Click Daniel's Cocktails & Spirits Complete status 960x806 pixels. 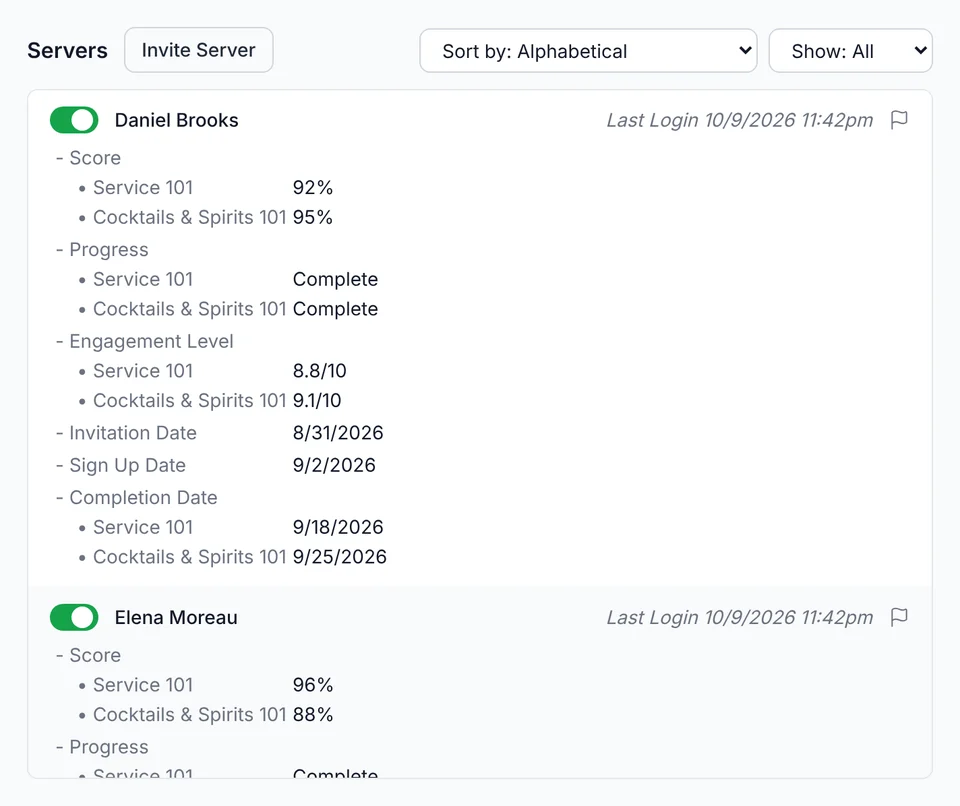[x=336, y=309]
